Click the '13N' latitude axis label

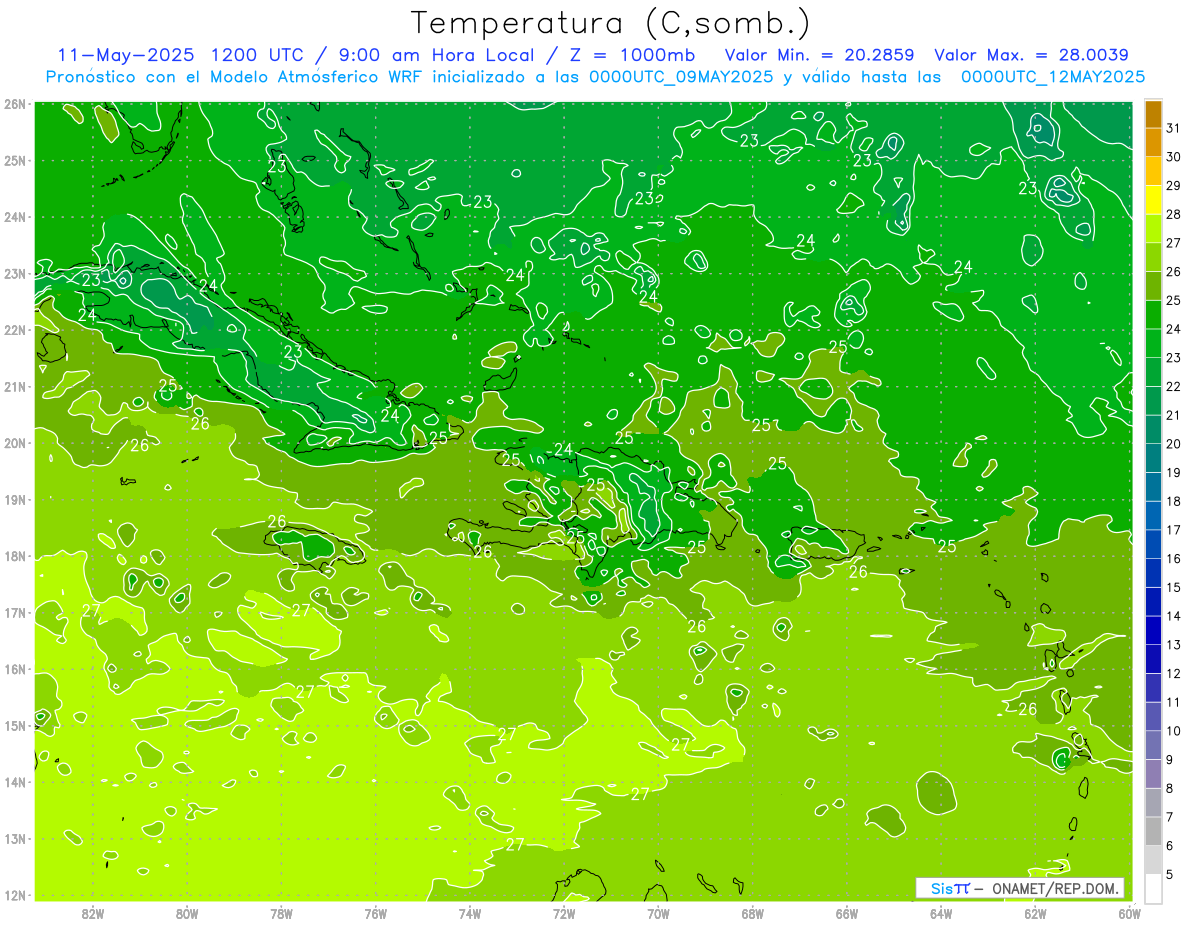coord(15,839)
